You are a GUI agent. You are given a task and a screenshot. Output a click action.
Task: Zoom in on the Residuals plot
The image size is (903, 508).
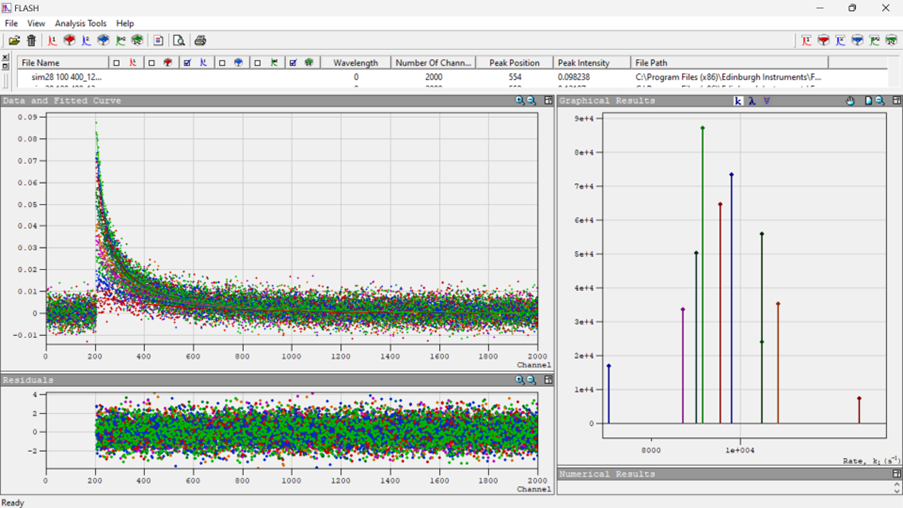(520, 380)
